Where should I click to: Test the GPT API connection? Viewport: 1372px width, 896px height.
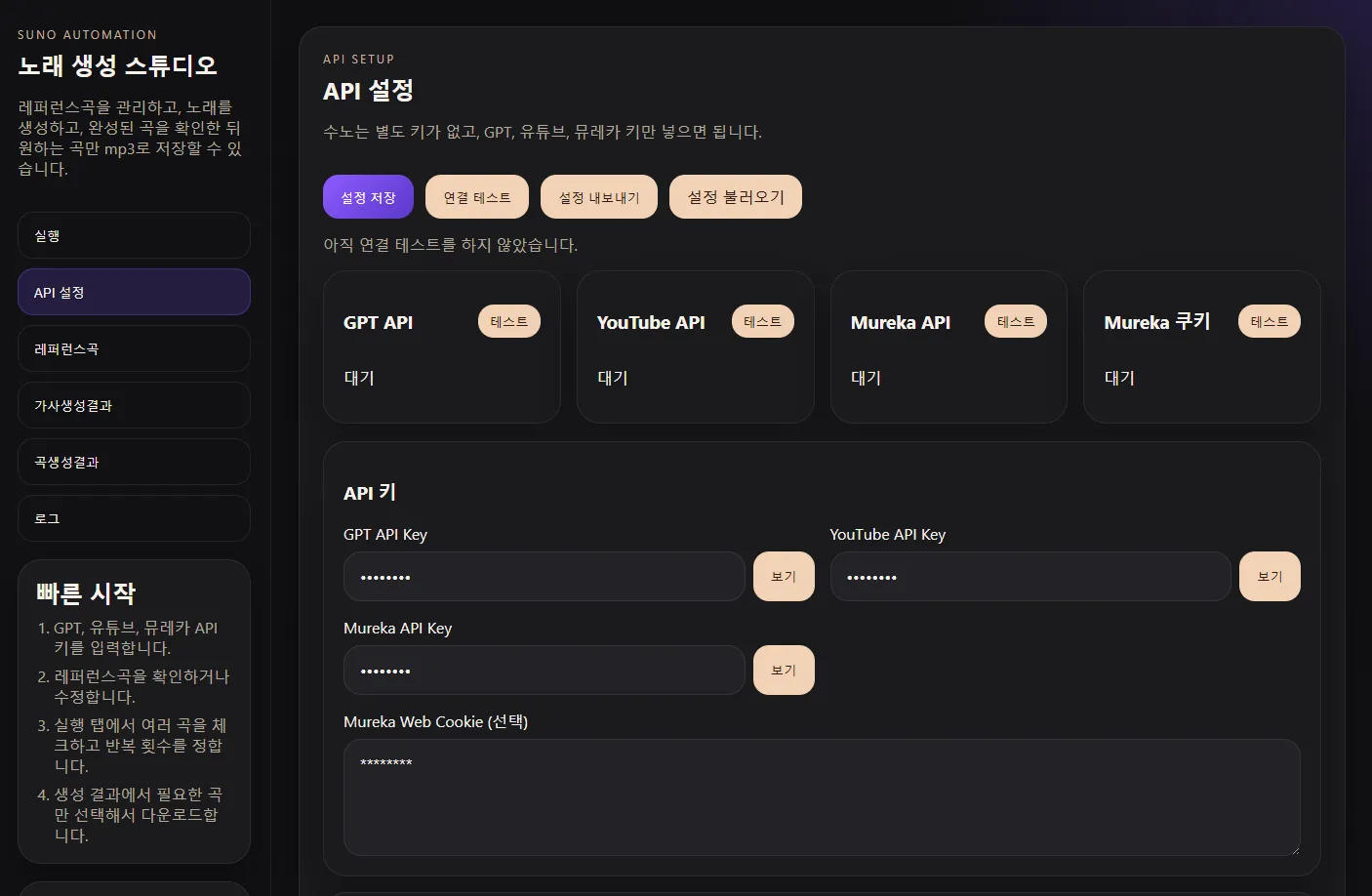click(x=508, y=321)
